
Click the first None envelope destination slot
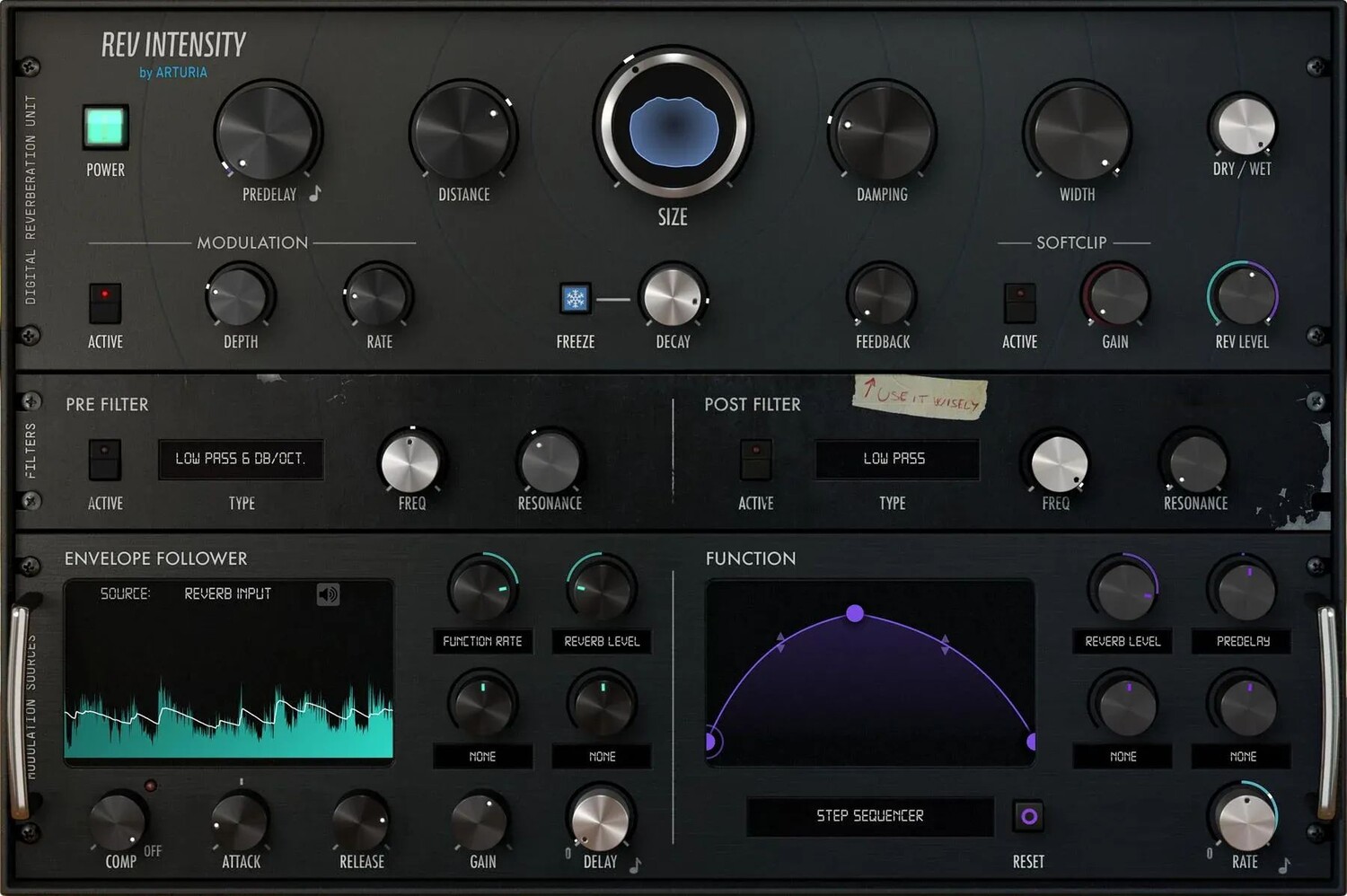point(482,757)
